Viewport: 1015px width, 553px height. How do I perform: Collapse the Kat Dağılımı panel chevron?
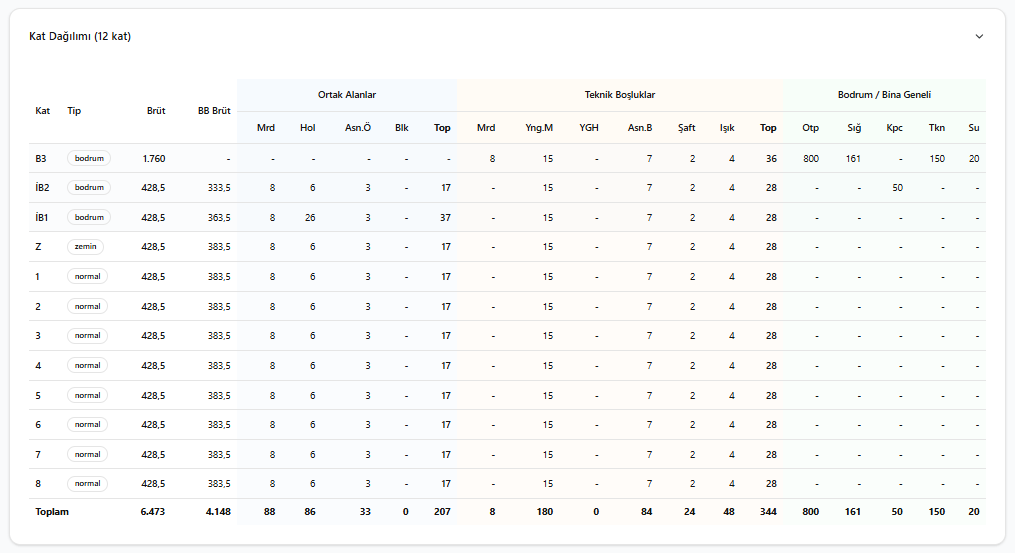979,36
